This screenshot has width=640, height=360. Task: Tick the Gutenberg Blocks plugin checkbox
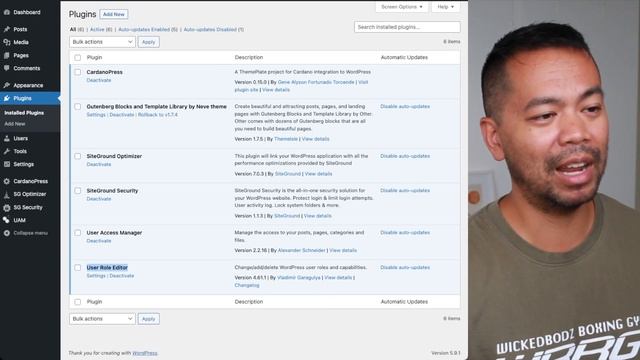78,107
